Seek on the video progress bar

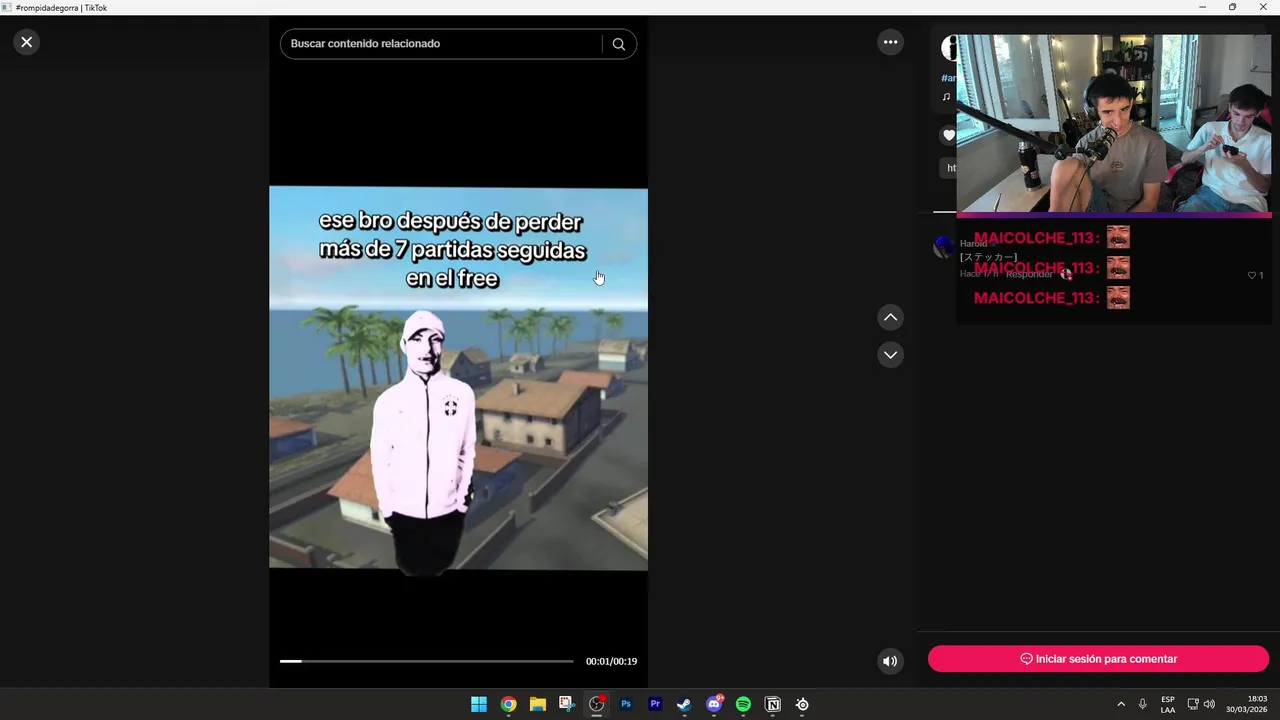click(427, 661)
